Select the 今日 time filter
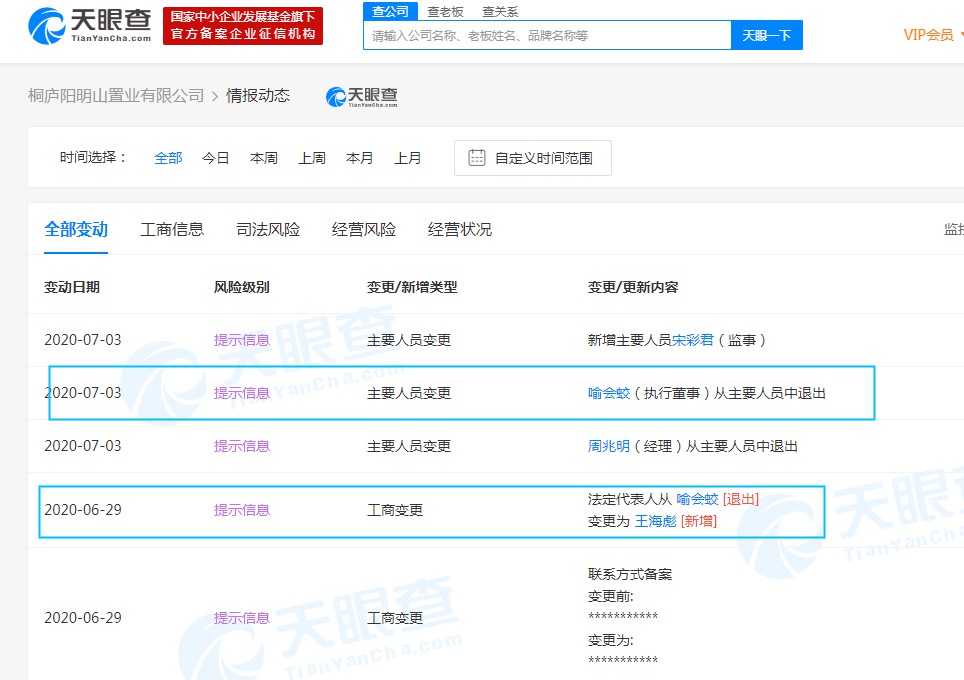Image resolution: width=964 pixels, height=680 pixels. pos(215,158)
